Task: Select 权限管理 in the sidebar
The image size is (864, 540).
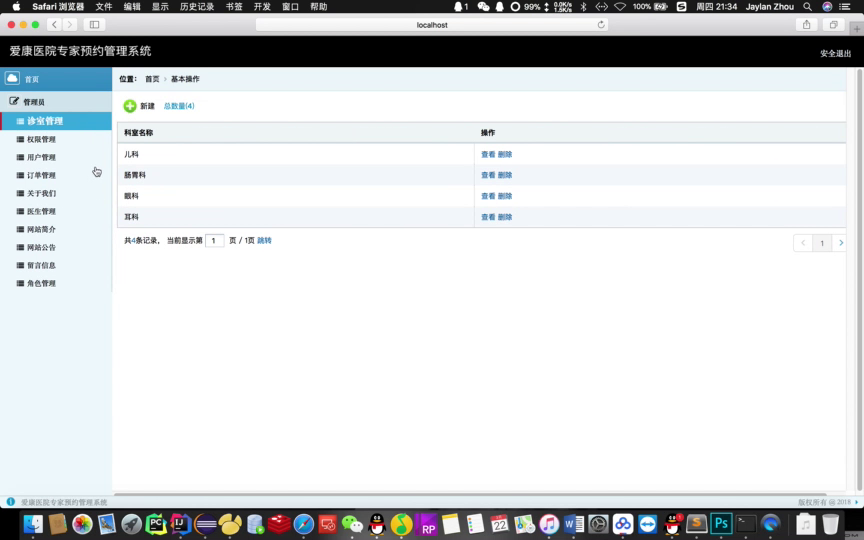Action: [x=41, y=139]
